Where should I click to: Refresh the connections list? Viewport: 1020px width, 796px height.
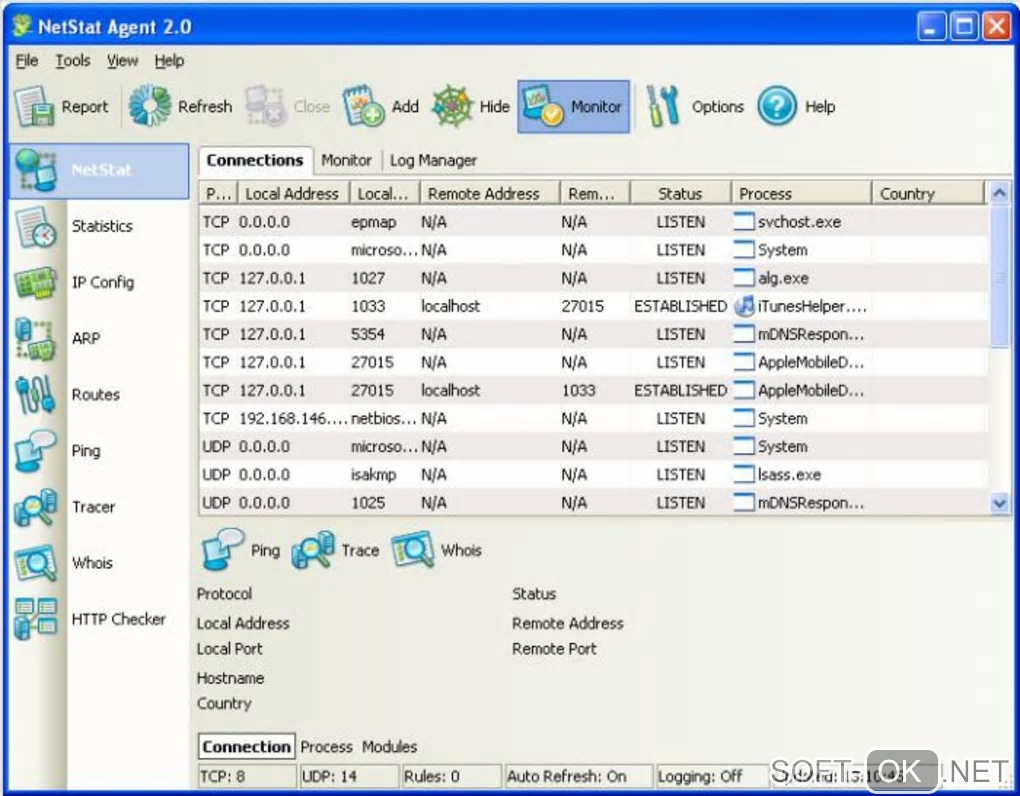click(151, 107)
